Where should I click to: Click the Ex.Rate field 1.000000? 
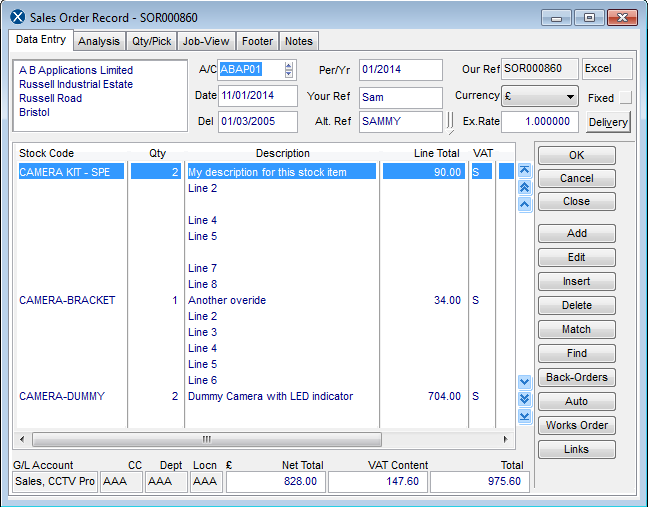(x=539, y=121)
